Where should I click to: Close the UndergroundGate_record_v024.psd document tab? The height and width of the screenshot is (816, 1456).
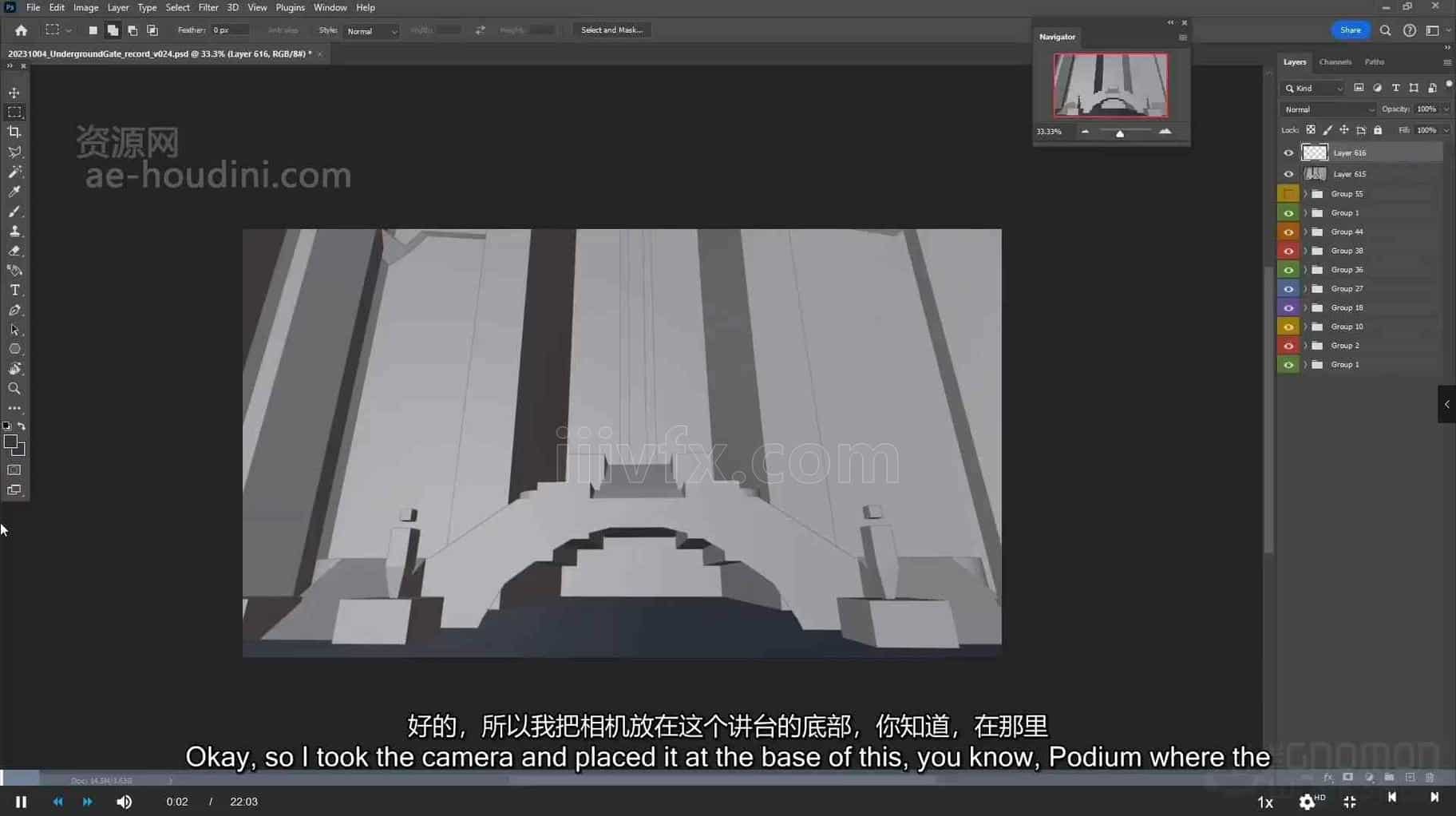pos(320,54)
